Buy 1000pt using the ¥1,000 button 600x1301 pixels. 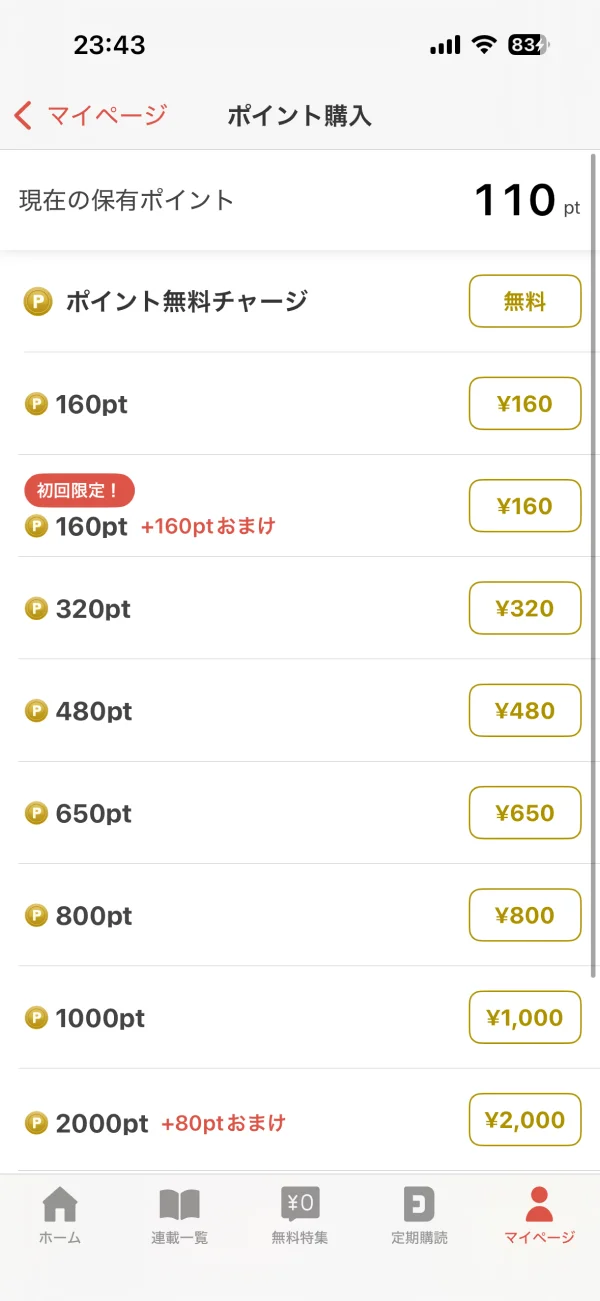[x=525, y=1017]
